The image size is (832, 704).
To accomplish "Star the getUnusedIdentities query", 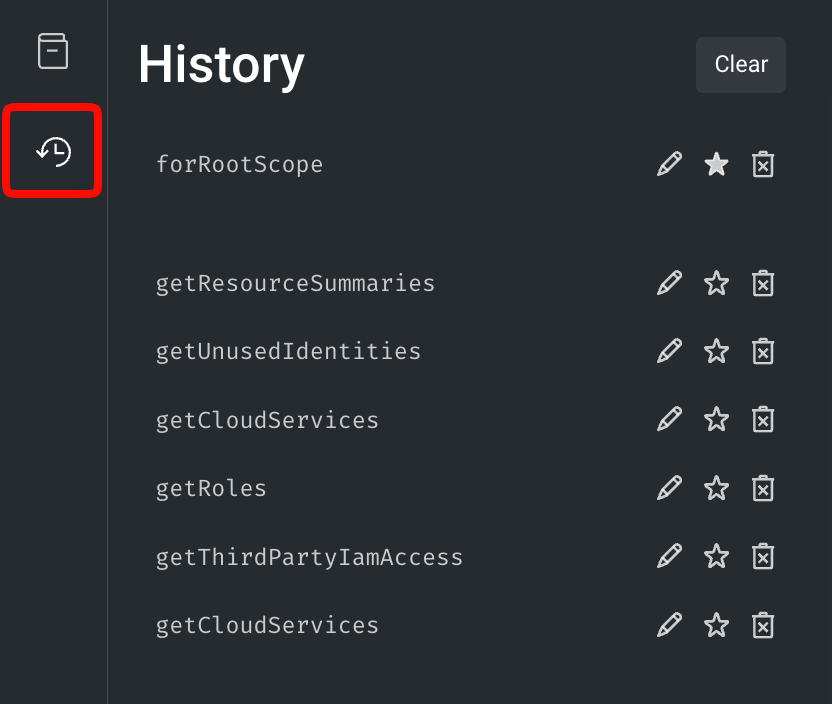I will tap(716, 351).
